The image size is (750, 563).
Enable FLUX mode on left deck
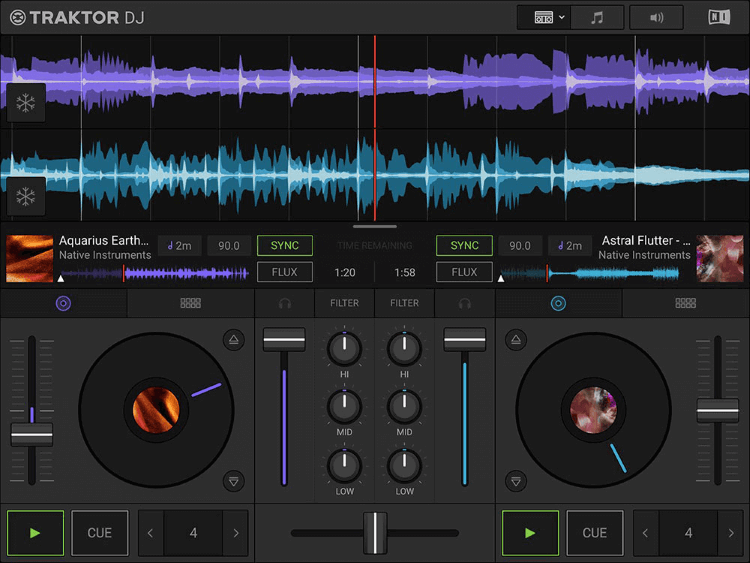(x=285, y=272)
